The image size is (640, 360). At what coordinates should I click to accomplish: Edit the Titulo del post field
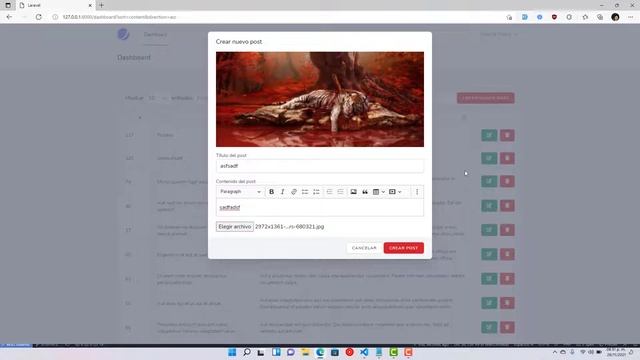pos(320,166)
